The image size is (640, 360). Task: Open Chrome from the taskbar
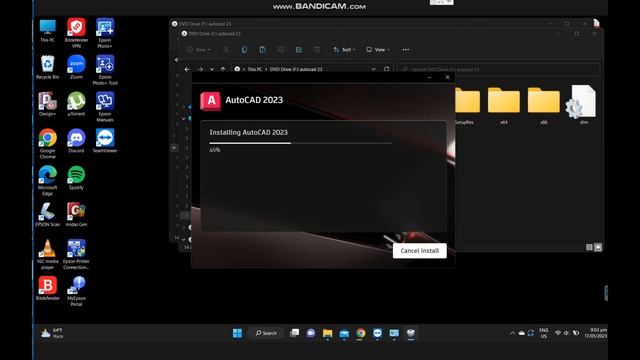coord(361,333)
